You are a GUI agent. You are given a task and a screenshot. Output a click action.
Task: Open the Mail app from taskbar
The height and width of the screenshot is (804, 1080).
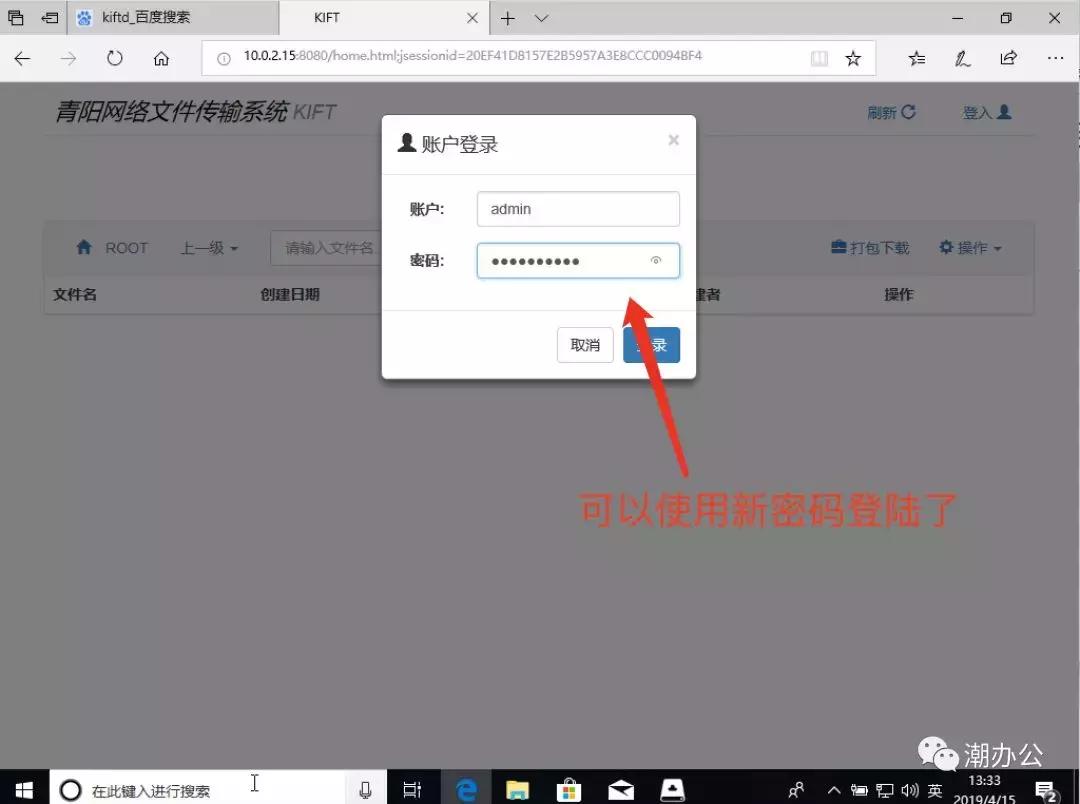(x=621, y=789)
